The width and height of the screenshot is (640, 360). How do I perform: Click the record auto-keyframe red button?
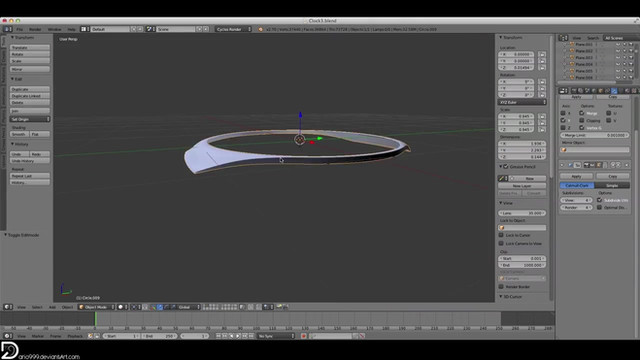tap(304, 336)
